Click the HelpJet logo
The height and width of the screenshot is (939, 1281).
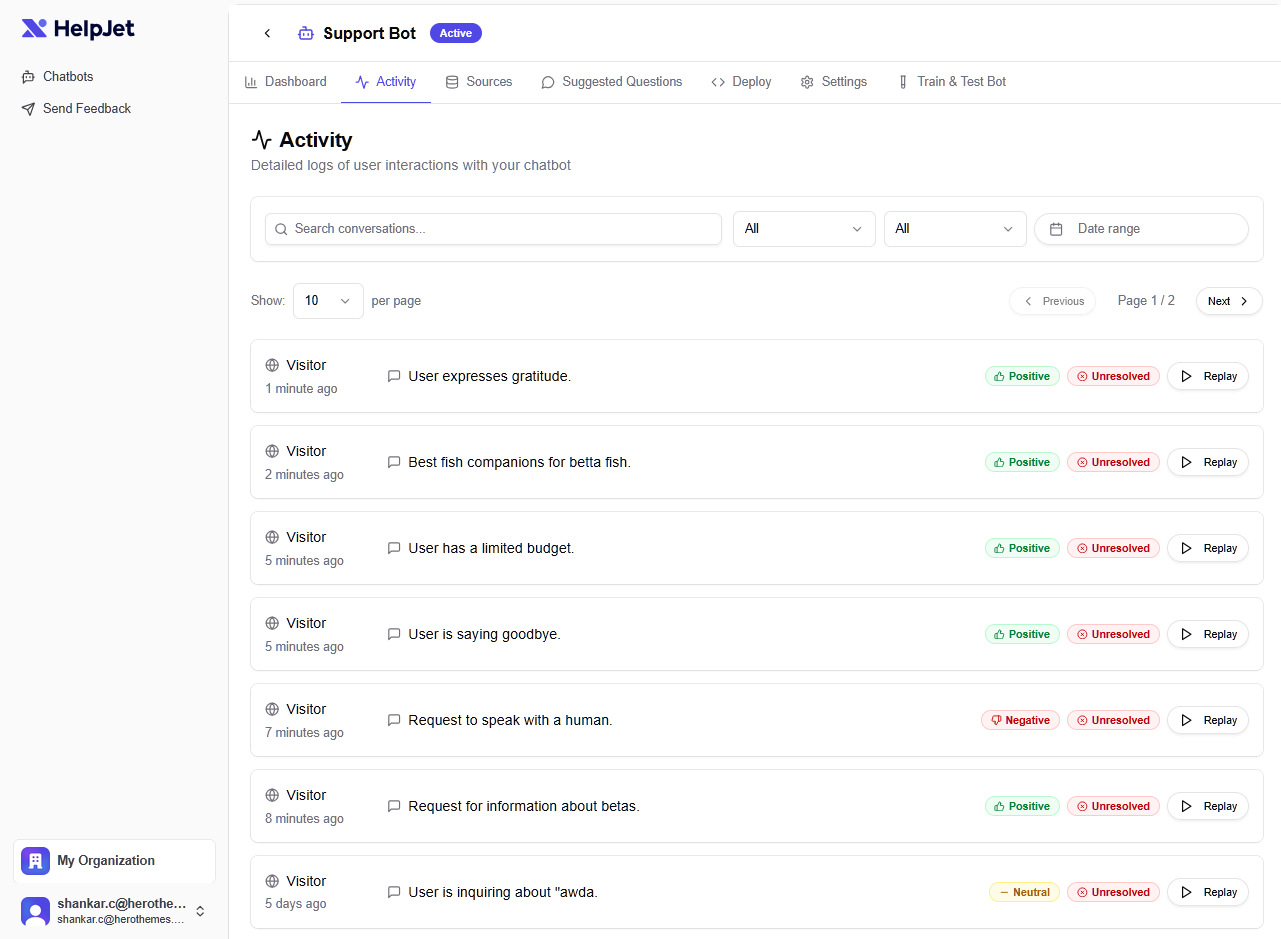click(78, 29)
